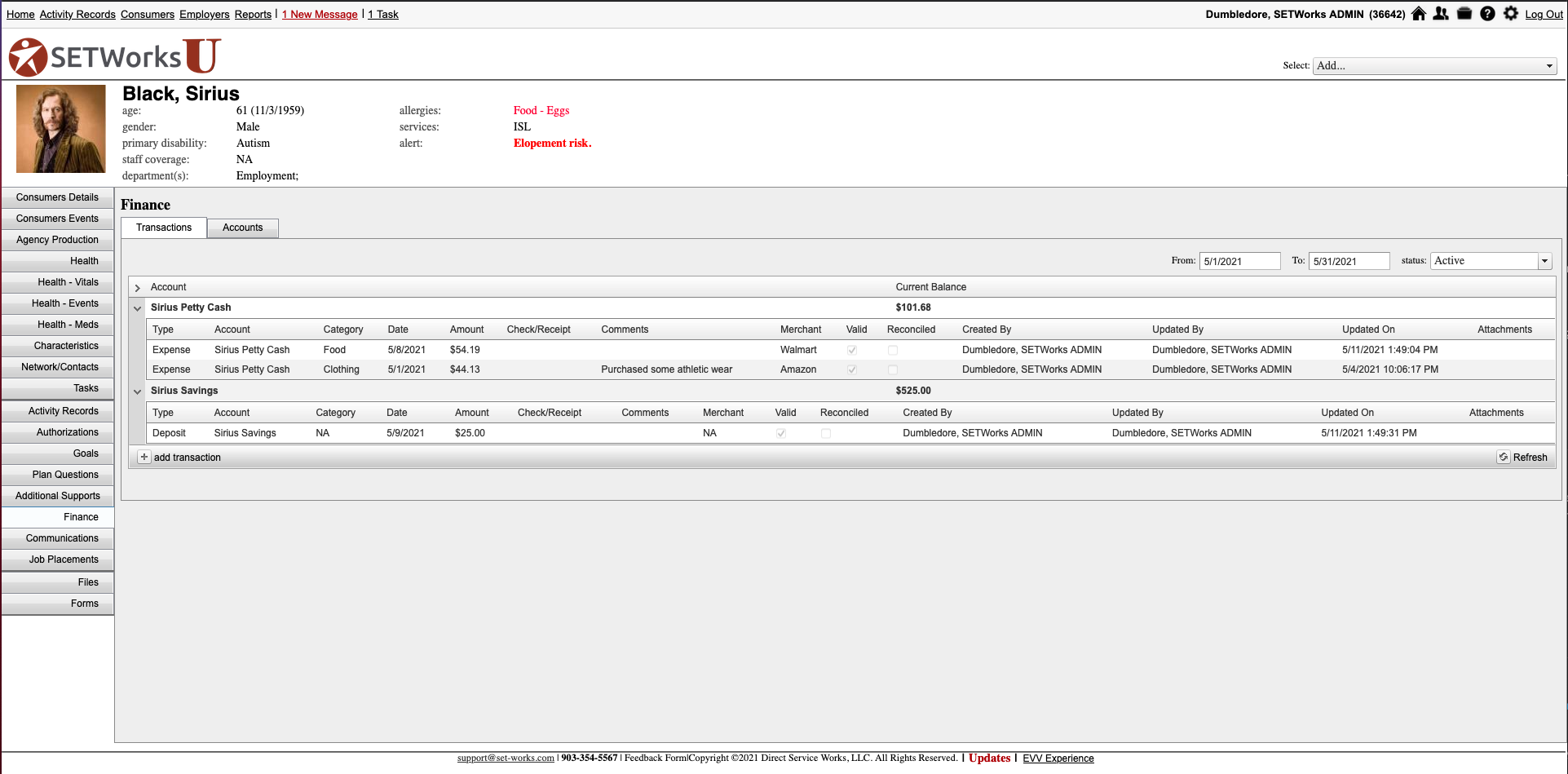Image resolution: width=1568 pixels, height=774 pixels.
Task: Open Job Placements in sidebar
Action: 58,559
